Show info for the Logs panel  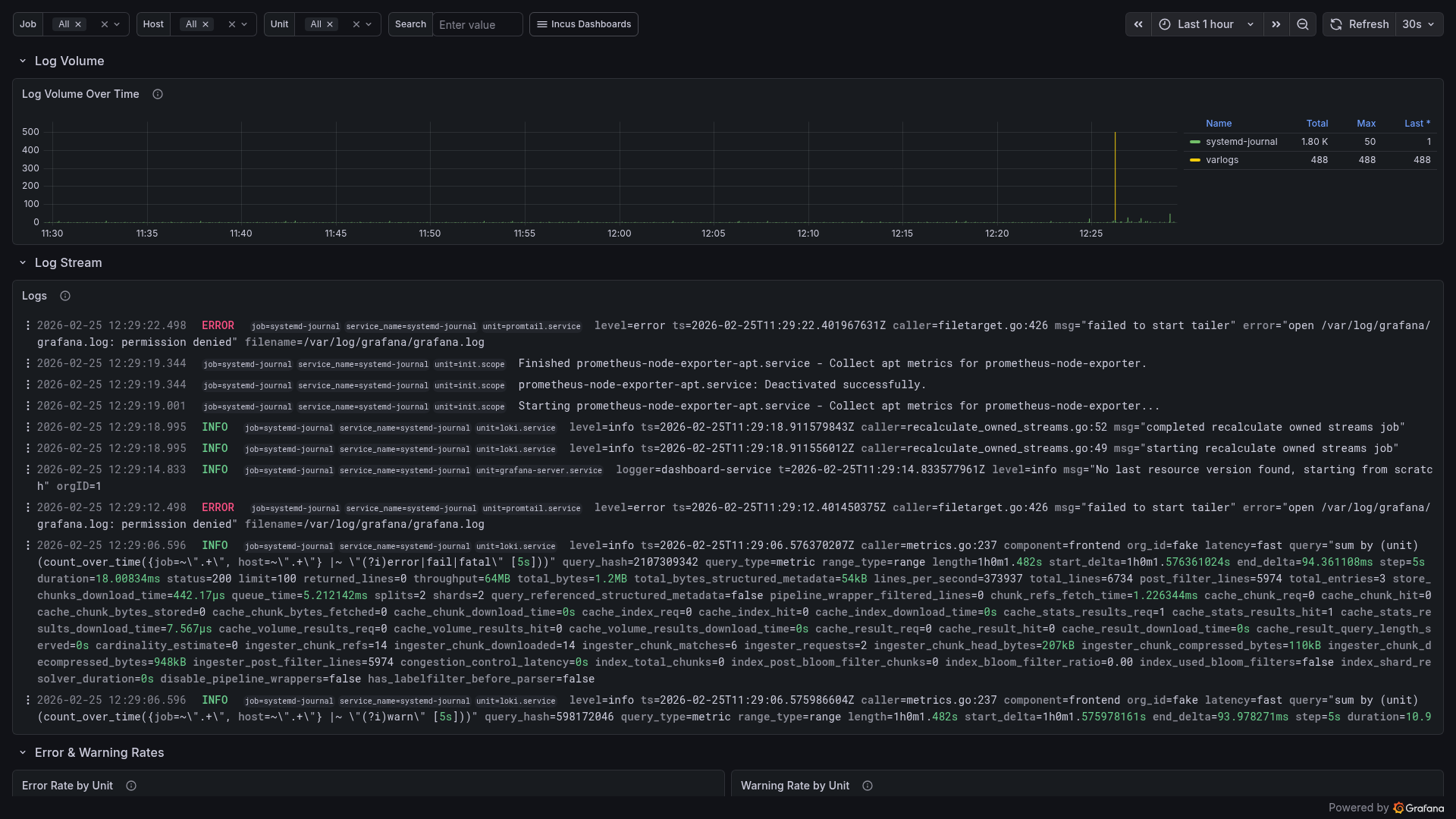pos(65,296)
